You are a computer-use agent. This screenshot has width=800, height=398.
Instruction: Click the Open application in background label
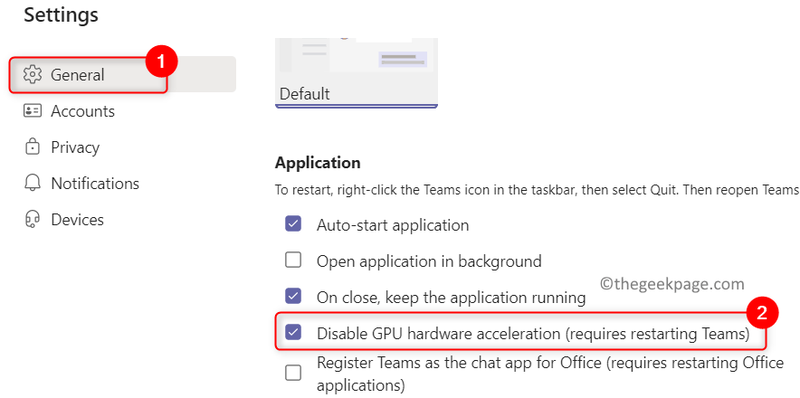pyautogui.click(x=429, y=261)
